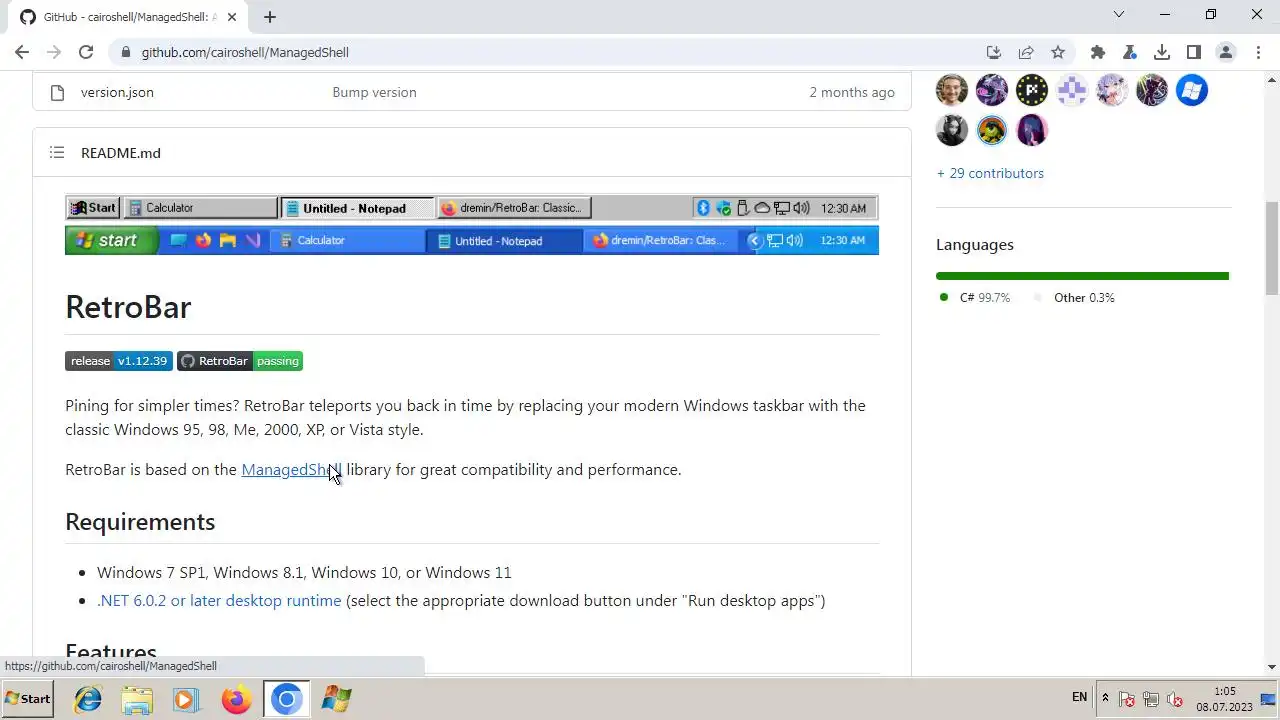Open the README outline list icon
This screenshot has width=1280, height=720.
pos(57,153)
